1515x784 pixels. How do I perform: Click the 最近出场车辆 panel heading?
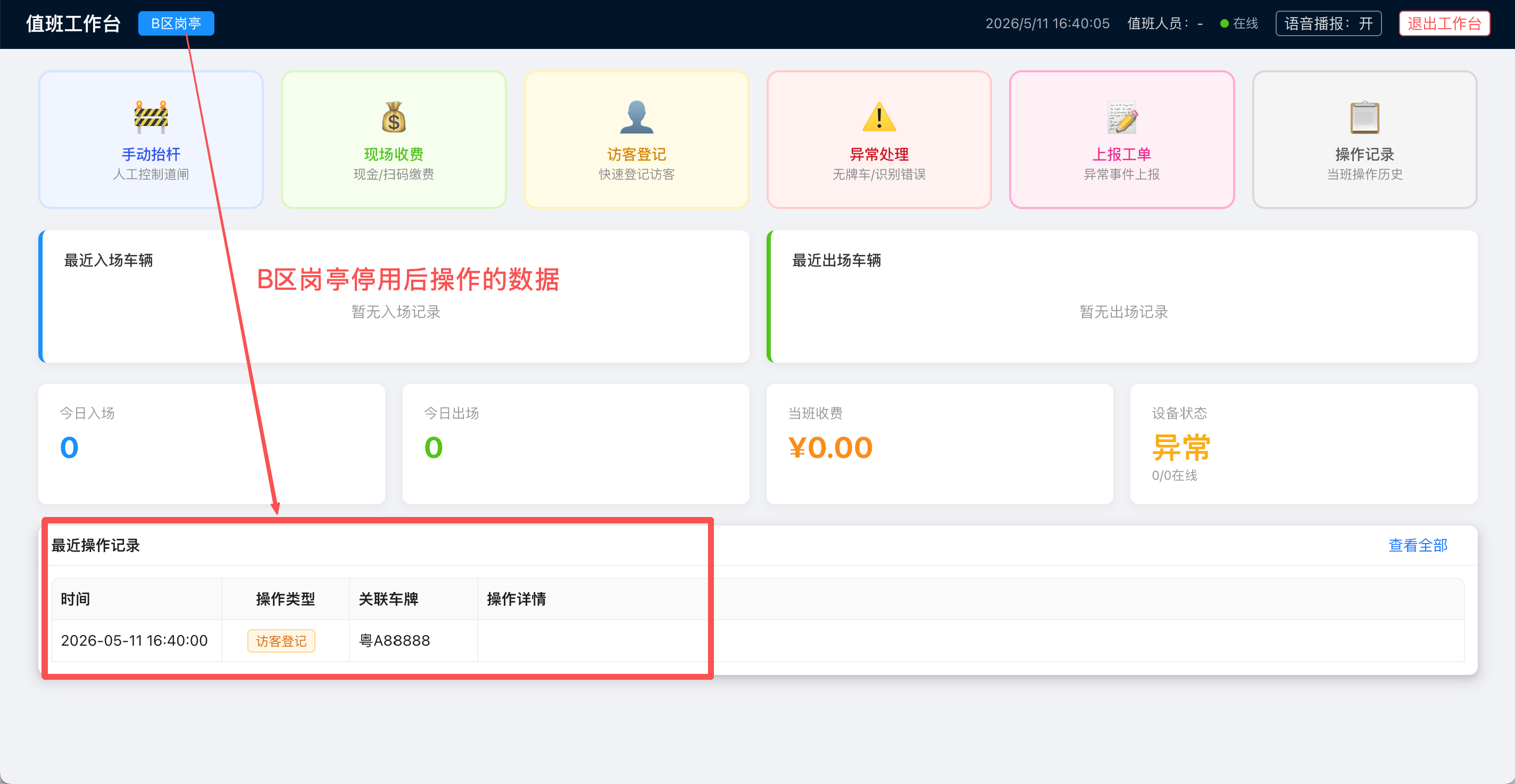[836, 260]
